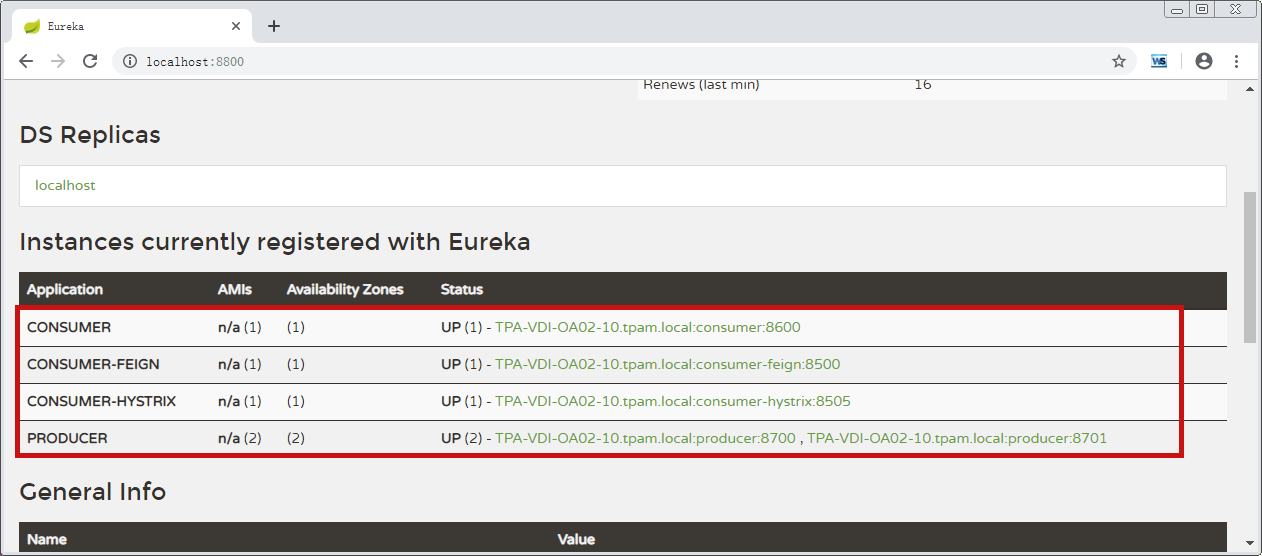Screen dimensions: 1262x556
Task: Reload the Eureka page
Action: pyautogui.click(x=90, y=61)
